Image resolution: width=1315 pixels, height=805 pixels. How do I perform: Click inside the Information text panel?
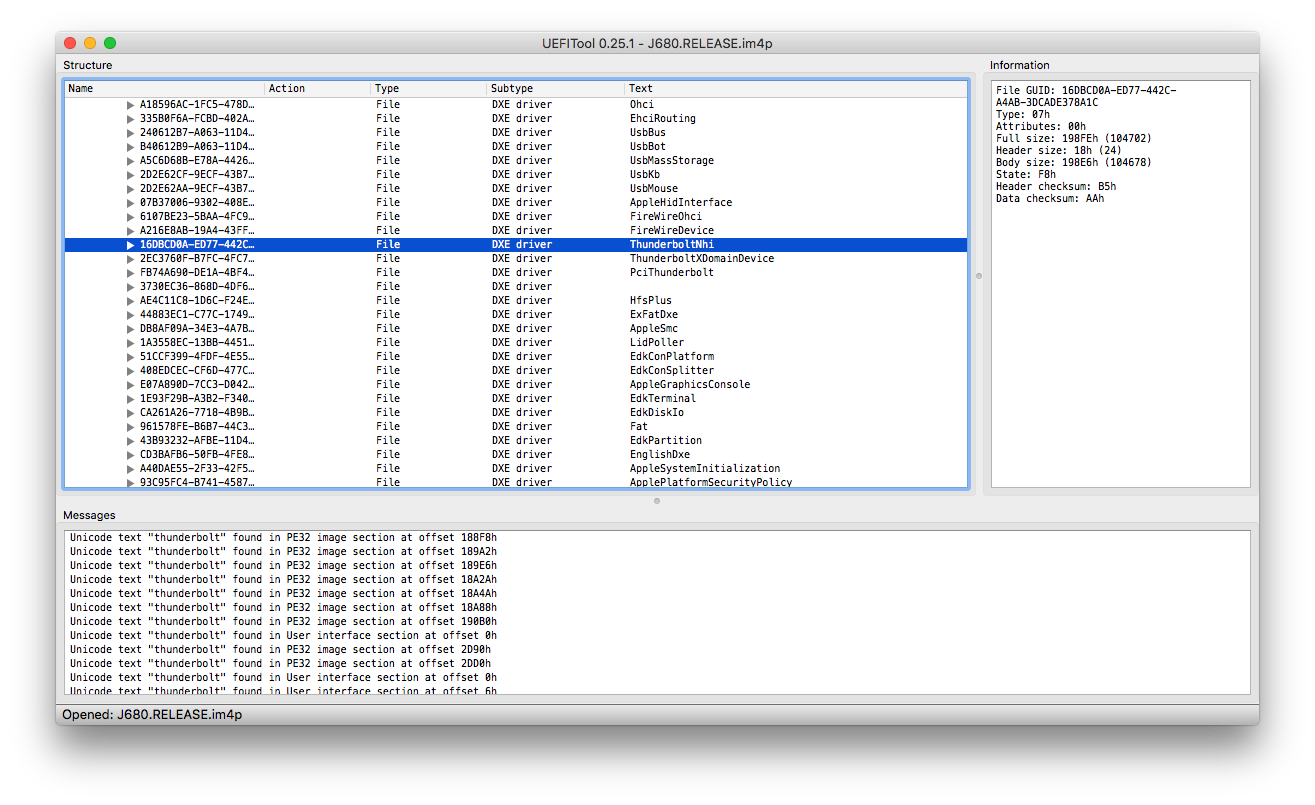[x=1120, y=284]
